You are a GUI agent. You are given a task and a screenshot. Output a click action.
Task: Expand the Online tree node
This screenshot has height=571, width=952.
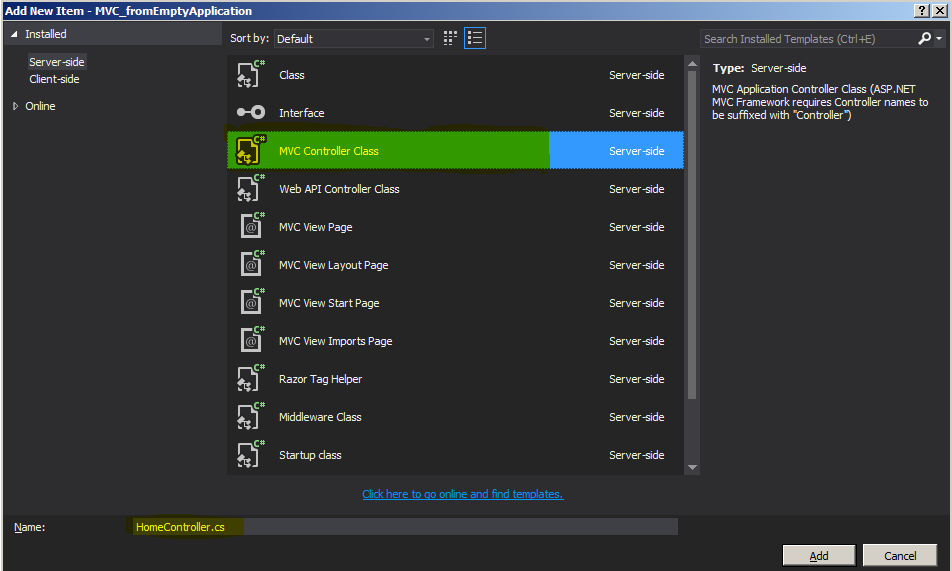[15, 106]
